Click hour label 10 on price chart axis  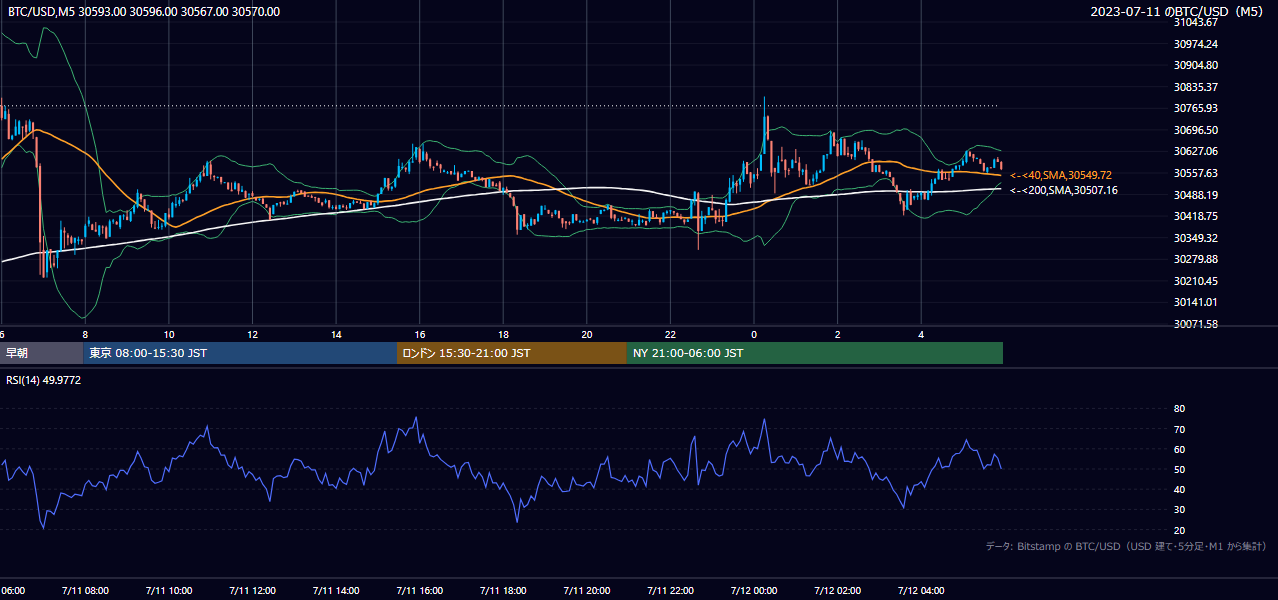169,334
